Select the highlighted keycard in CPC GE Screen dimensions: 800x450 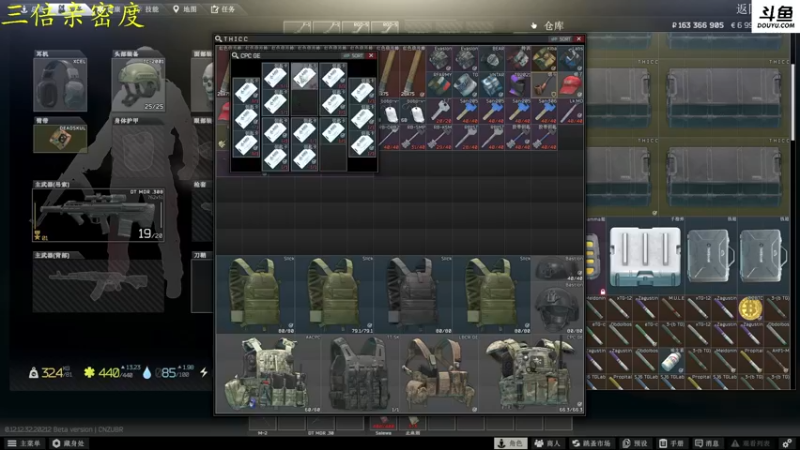pos(304,77)
